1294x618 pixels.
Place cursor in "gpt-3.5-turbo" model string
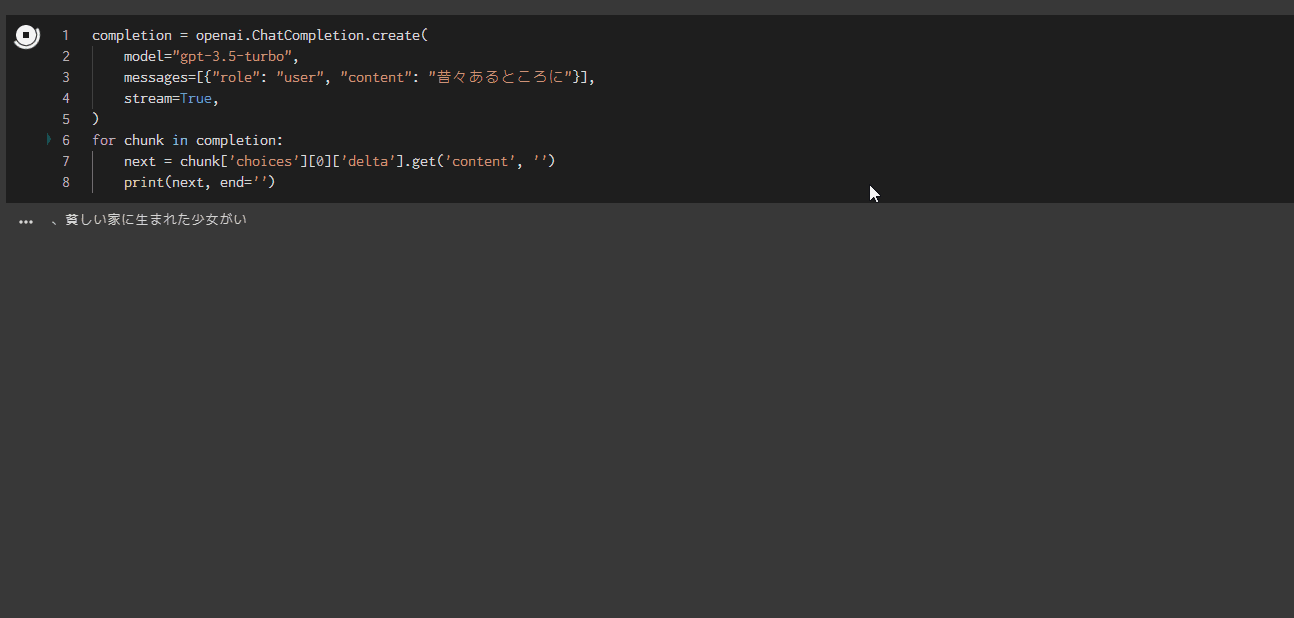[233, 56]
